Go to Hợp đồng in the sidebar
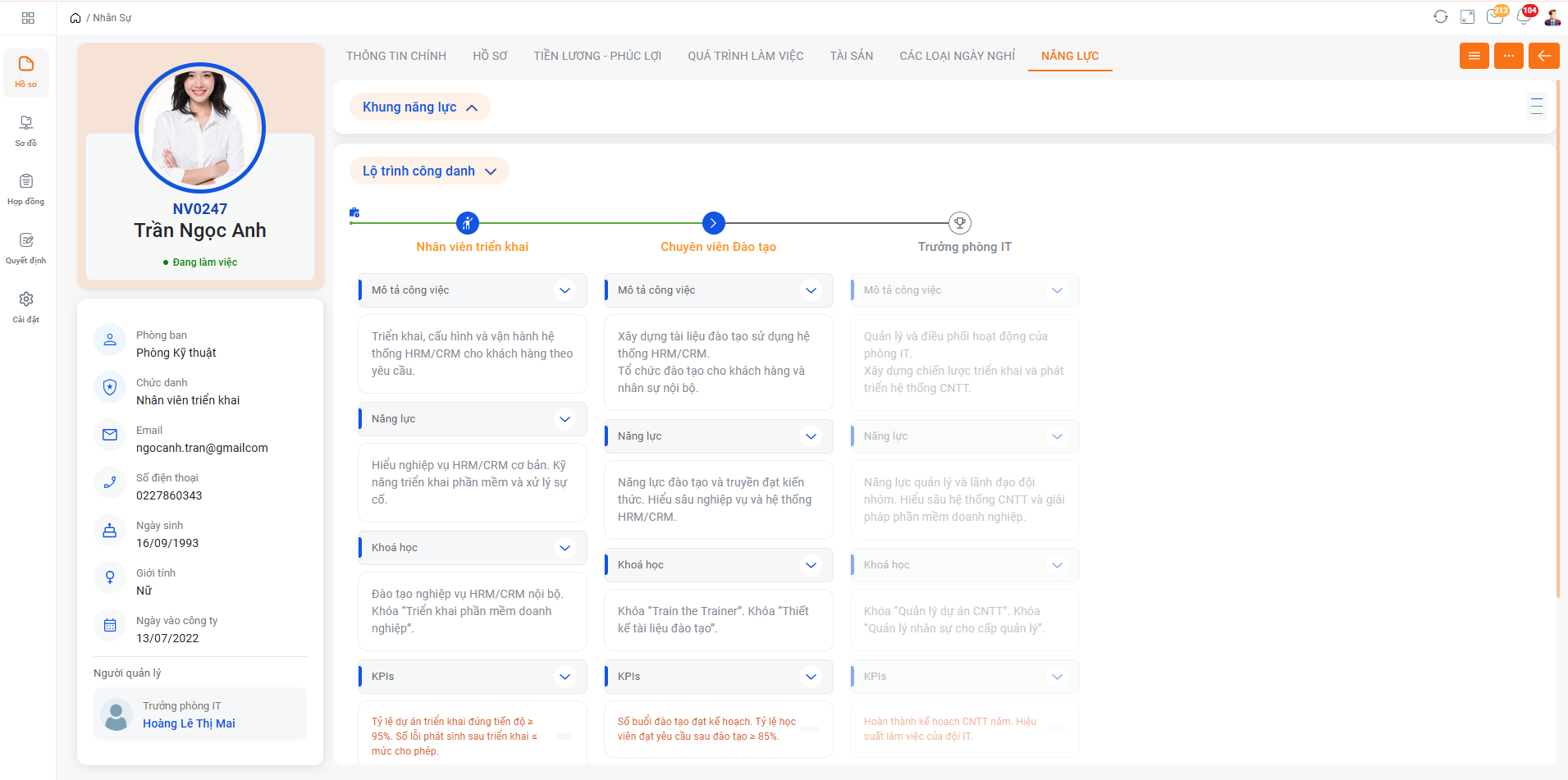Screen dimensions: 1568x780 tap(26, 189)
